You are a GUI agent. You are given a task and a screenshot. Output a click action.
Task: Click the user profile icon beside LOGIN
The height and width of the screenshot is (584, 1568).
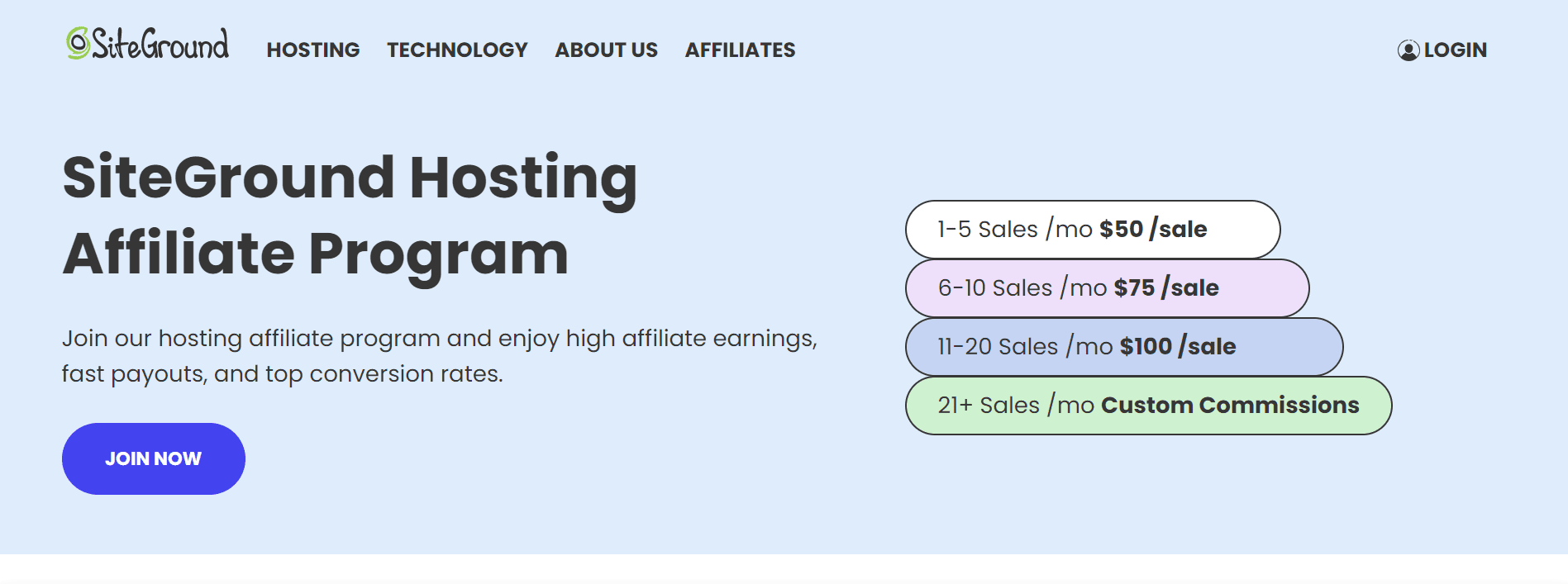[1408, 50]
